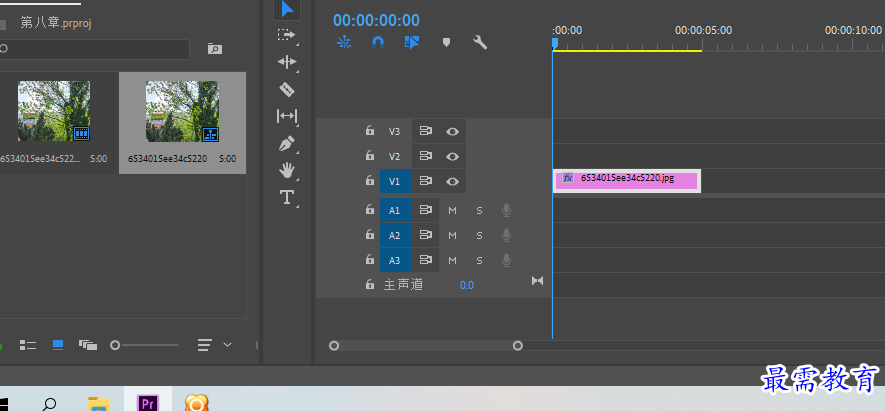Select the Slip tool
The image size is (885, 411).
coord(287,116)
